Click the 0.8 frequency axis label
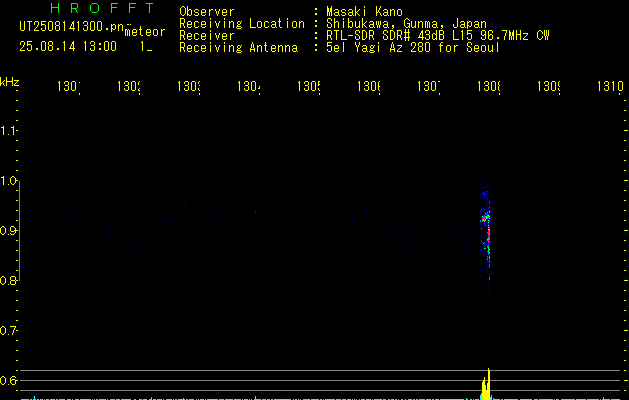This screenshot has width=629, height=400. pos(8,280)
